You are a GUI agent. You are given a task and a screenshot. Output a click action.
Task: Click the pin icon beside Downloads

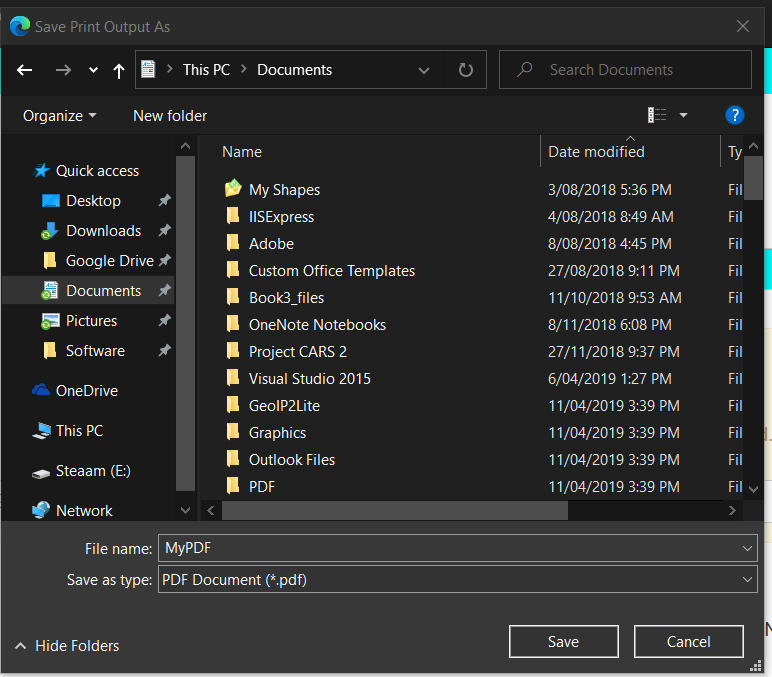(x=164, y=230)
